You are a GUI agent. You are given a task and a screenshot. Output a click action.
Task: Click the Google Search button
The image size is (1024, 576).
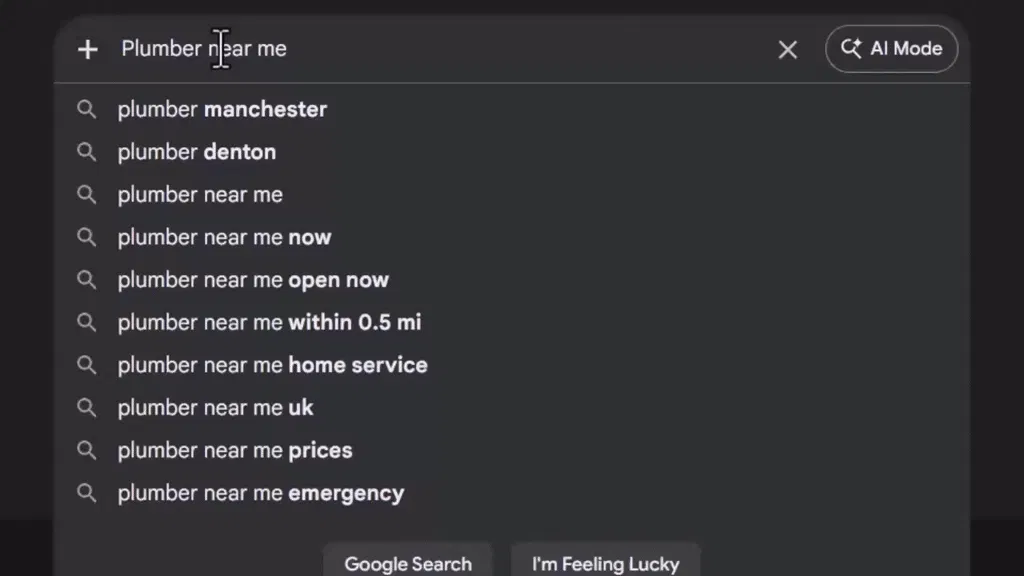pos(408,563)
